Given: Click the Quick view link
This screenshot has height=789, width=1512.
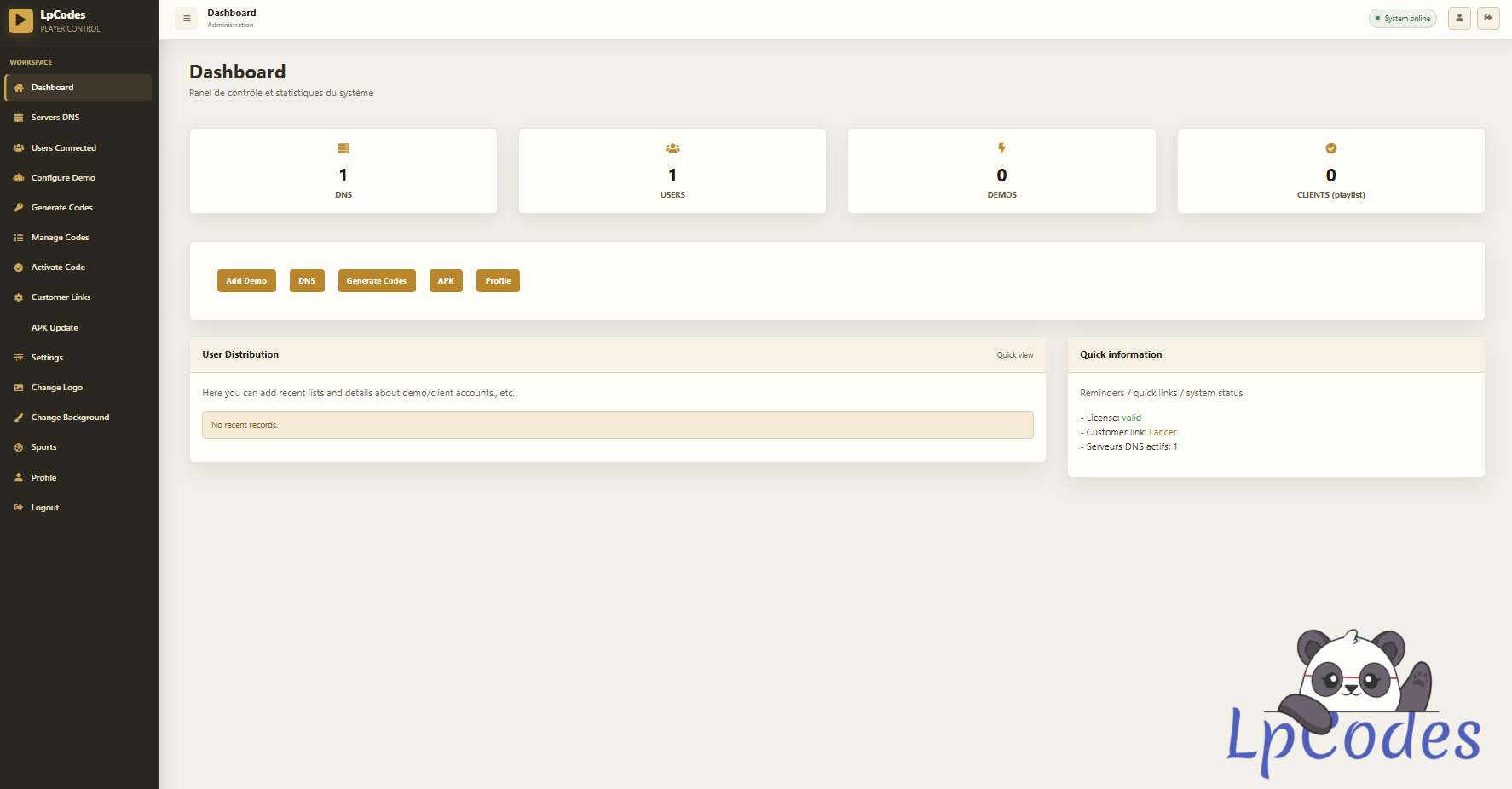Looking at the screenshot, I should (x=1015, y=355).
